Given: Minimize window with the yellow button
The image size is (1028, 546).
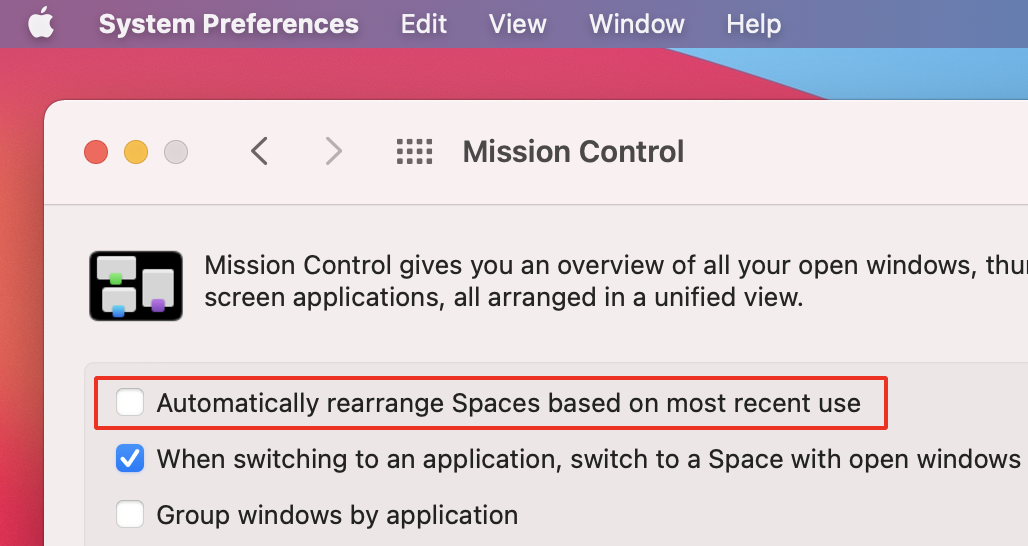Looking at the screenshot, I should click(136, 152).
